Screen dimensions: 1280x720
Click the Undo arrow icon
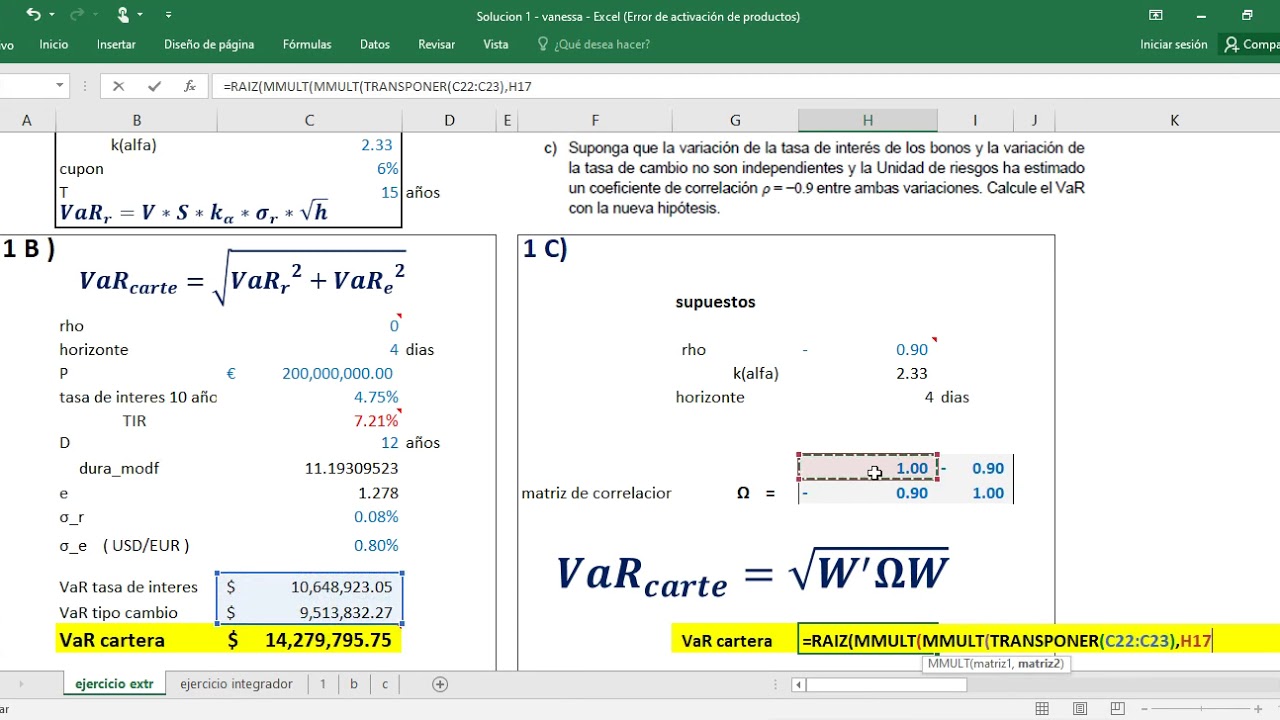pyautogui.click(x=33, y=15)
